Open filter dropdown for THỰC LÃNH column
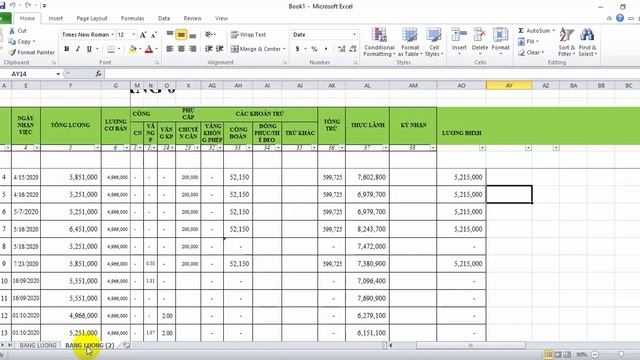This screenshot has height=360, width=640. click(x=385, y=148)
